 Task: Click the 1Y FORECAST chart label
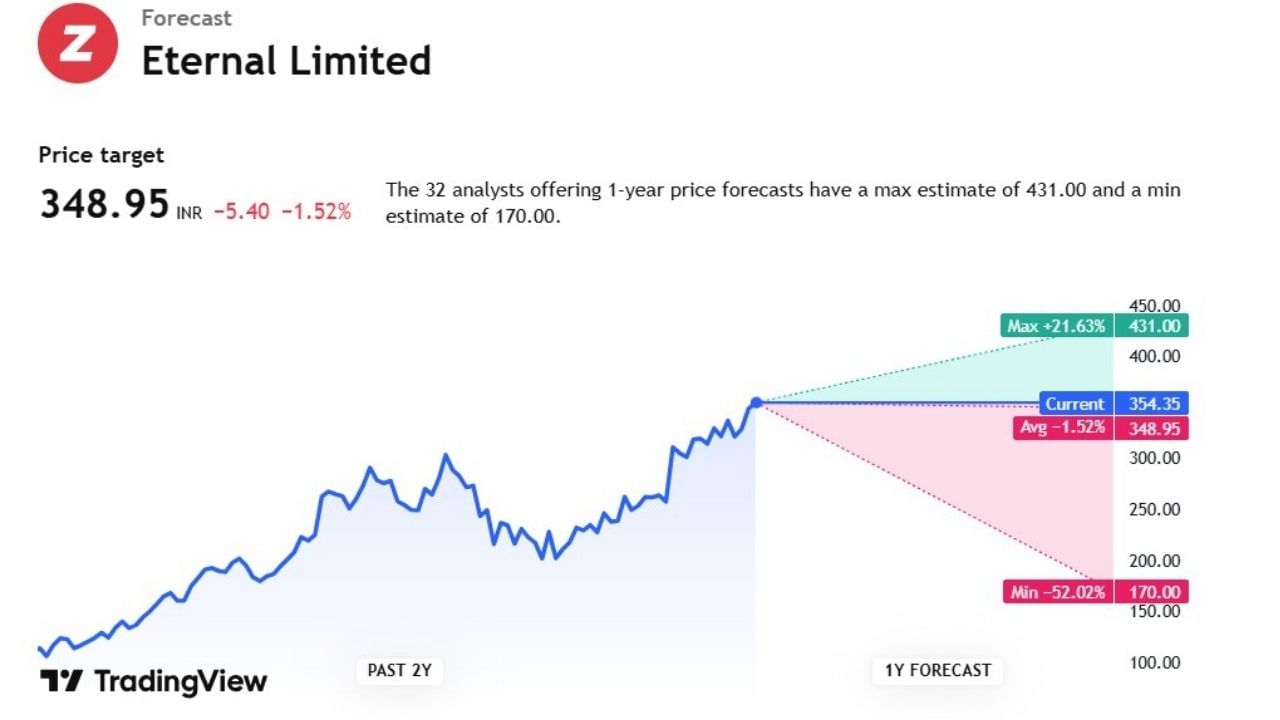[937, 670]
